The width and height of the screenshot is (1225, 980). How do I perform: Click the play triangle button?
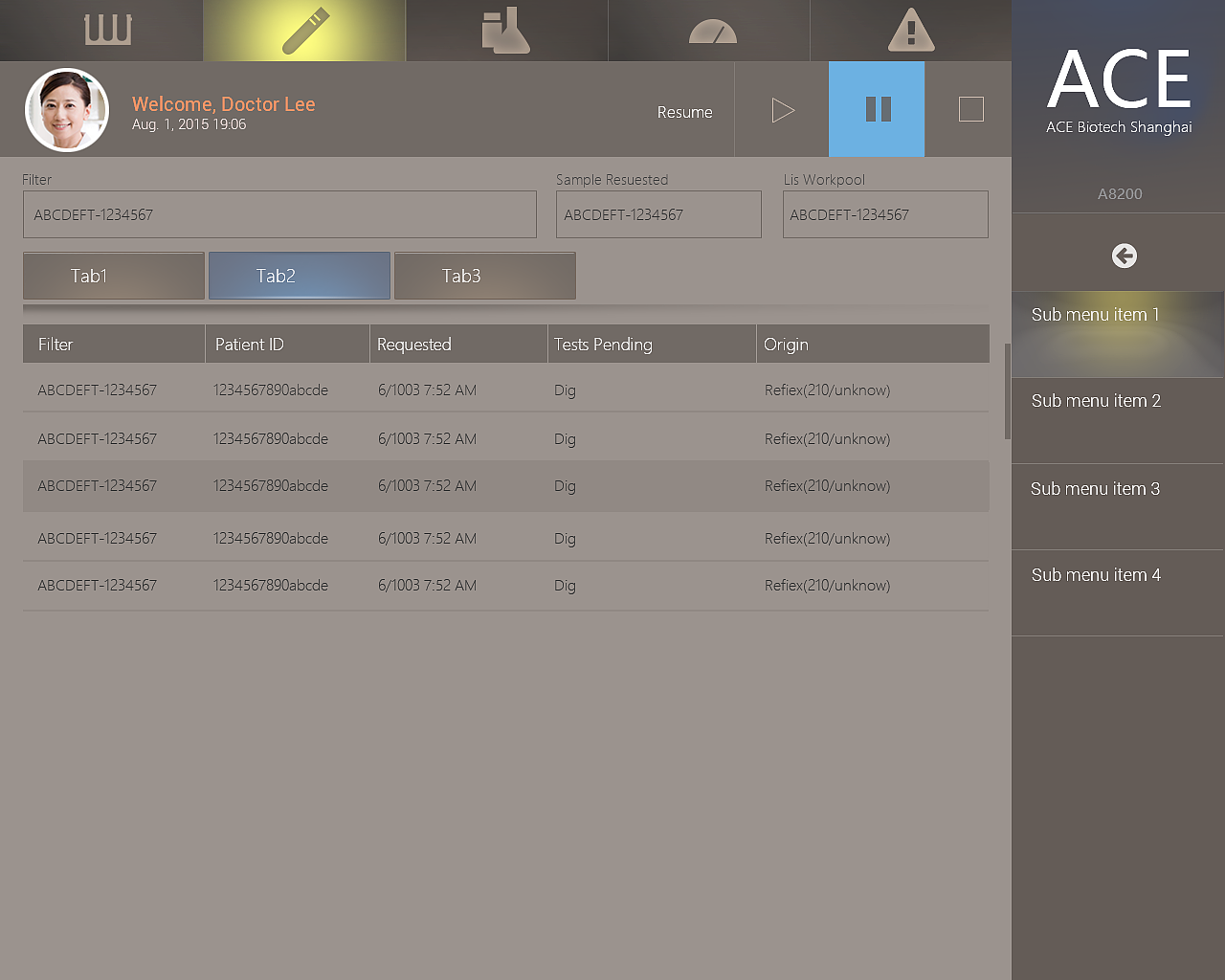782,110
